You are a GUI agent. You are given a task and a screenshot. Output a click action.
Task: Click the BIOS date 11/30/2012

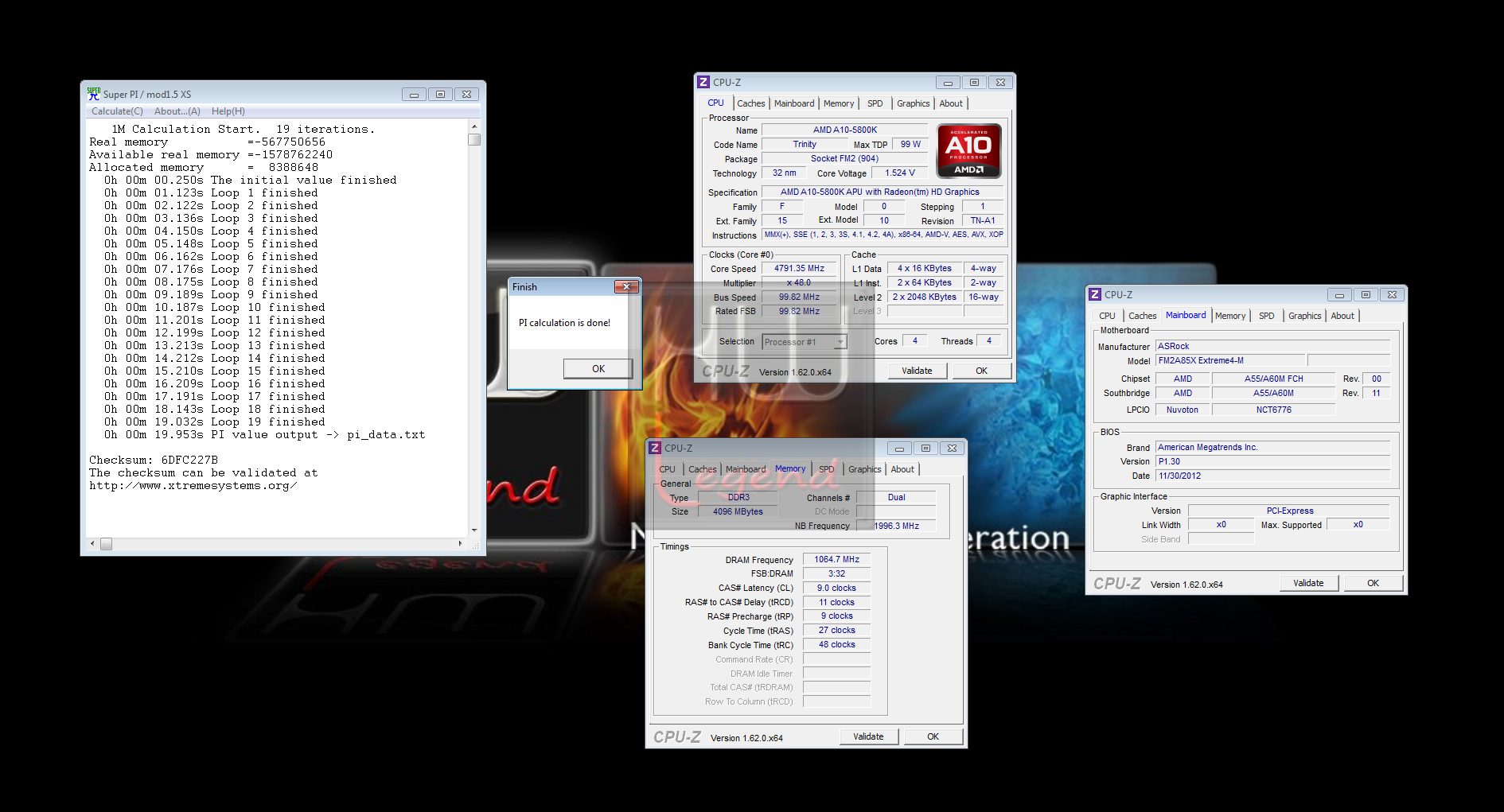(x=1272, y=476)
